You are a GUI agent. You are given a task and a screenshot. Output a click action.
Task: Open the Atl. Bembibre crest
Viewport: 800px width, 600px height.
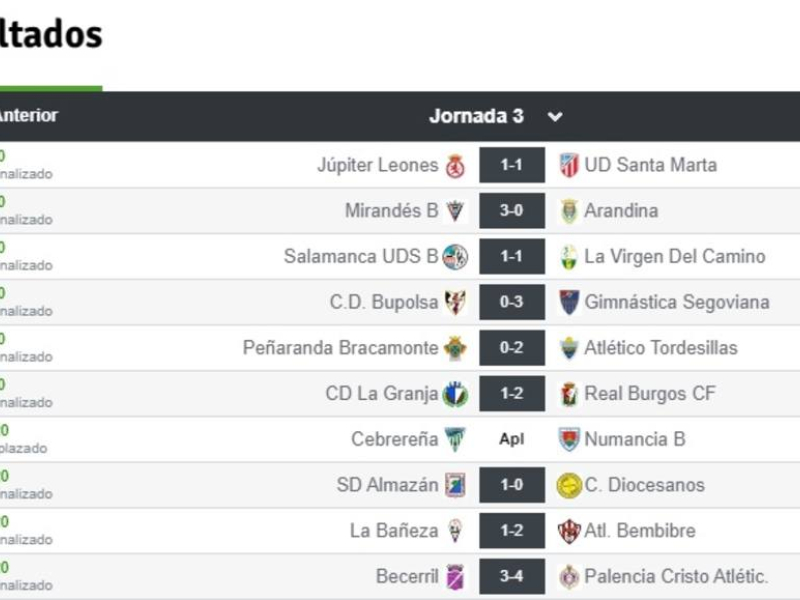pos(568,531)
